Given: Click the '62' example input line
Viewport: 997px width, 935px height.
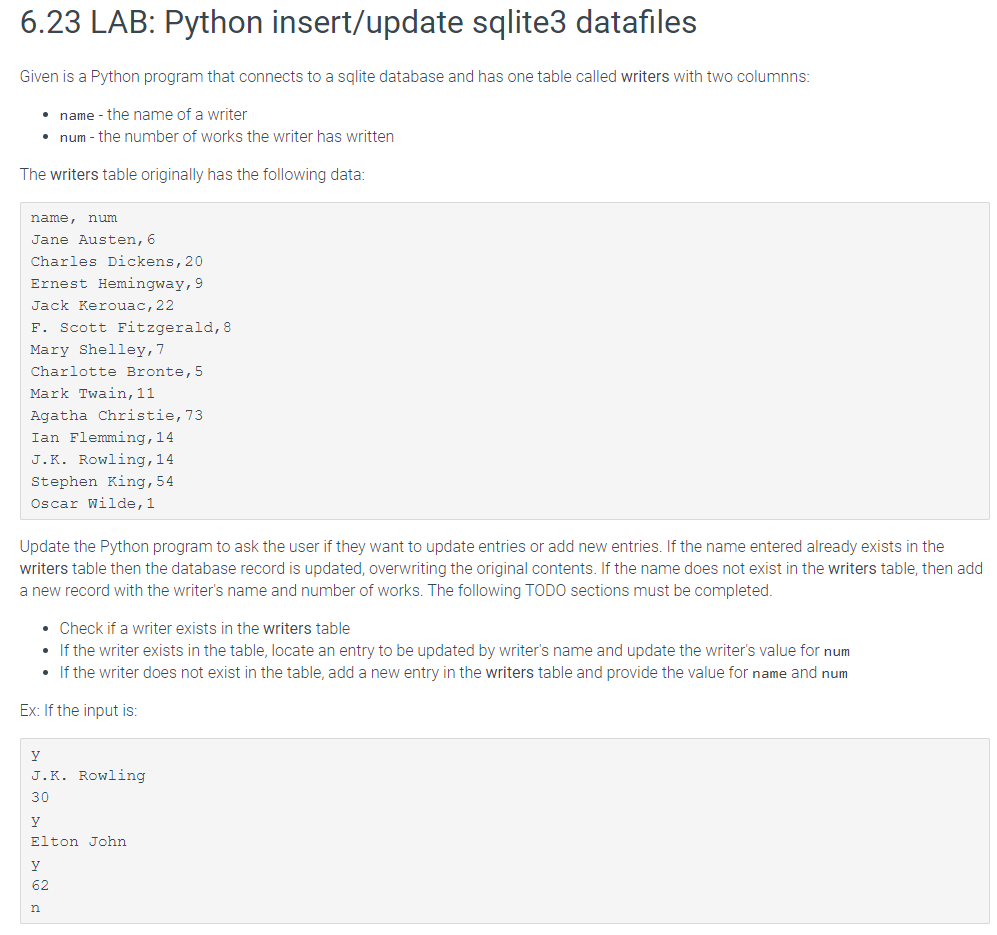Looking at the screenshot, I should (40, 885).
